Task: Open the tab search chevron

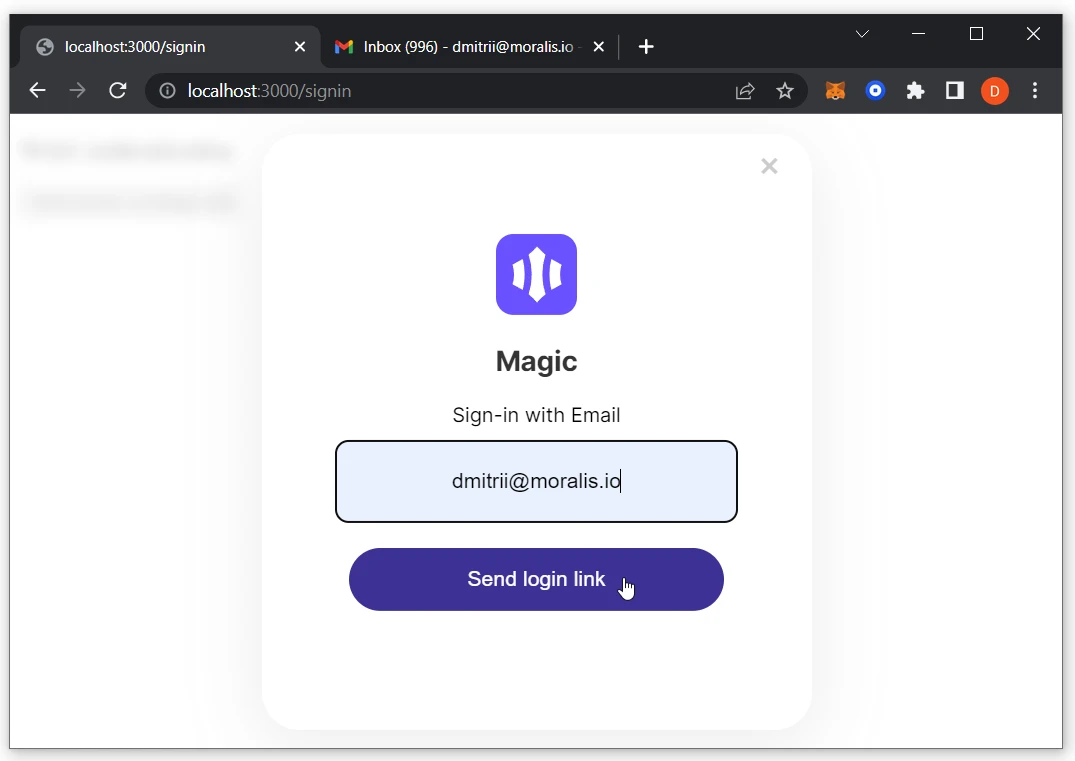Action: [x=862, y=34]
